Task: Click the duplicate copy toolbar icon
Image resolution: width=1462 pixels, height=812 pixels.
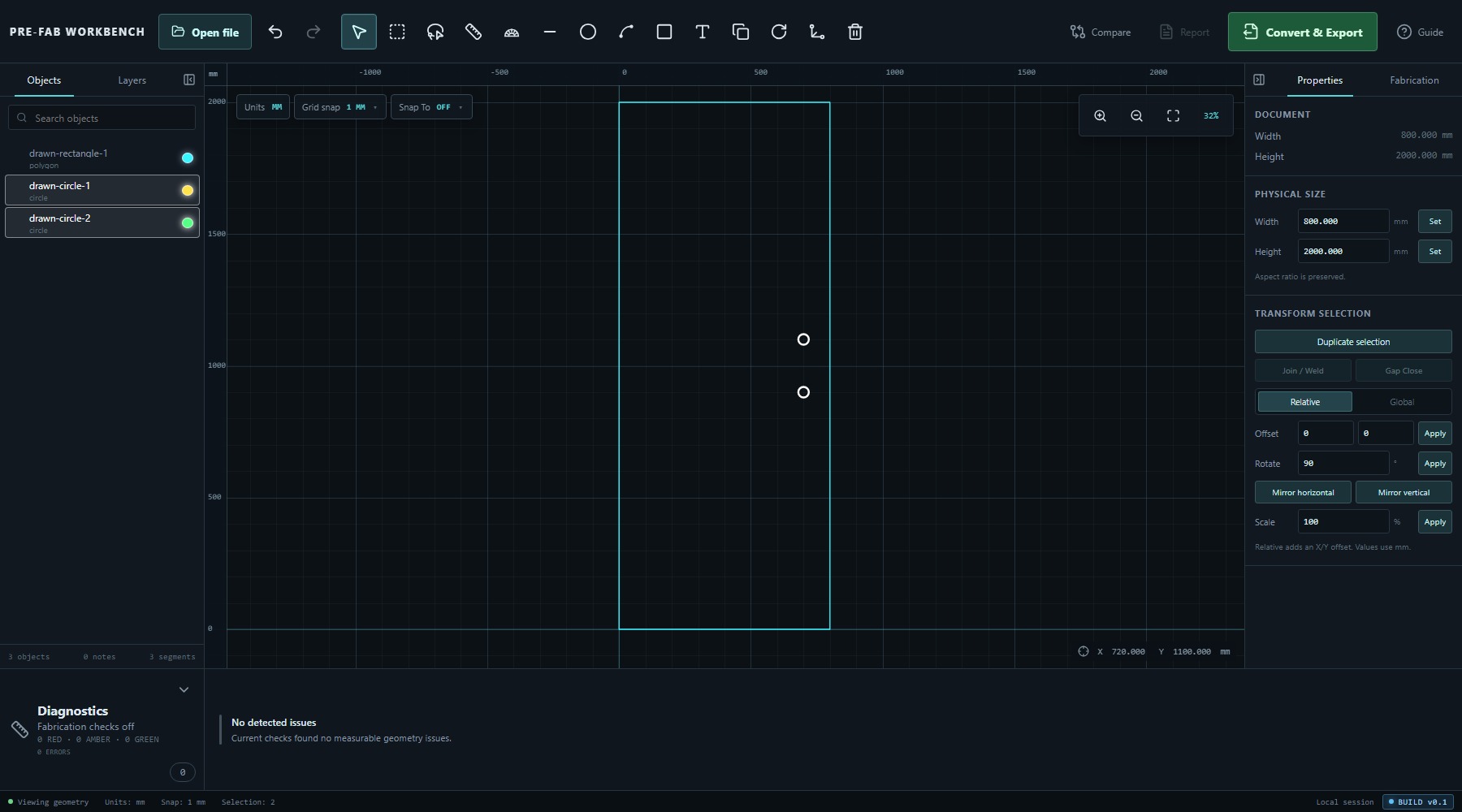Action: (x=741, y=32)
